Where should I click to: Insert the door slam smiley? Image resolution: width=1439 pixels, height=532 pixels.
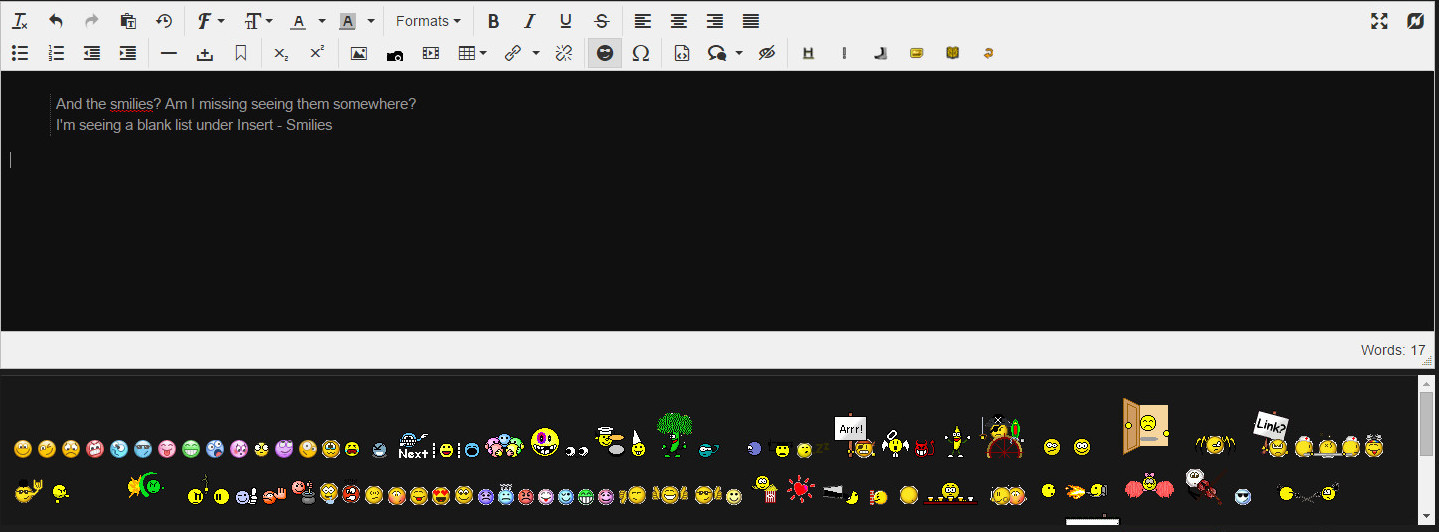[1146, 427]
